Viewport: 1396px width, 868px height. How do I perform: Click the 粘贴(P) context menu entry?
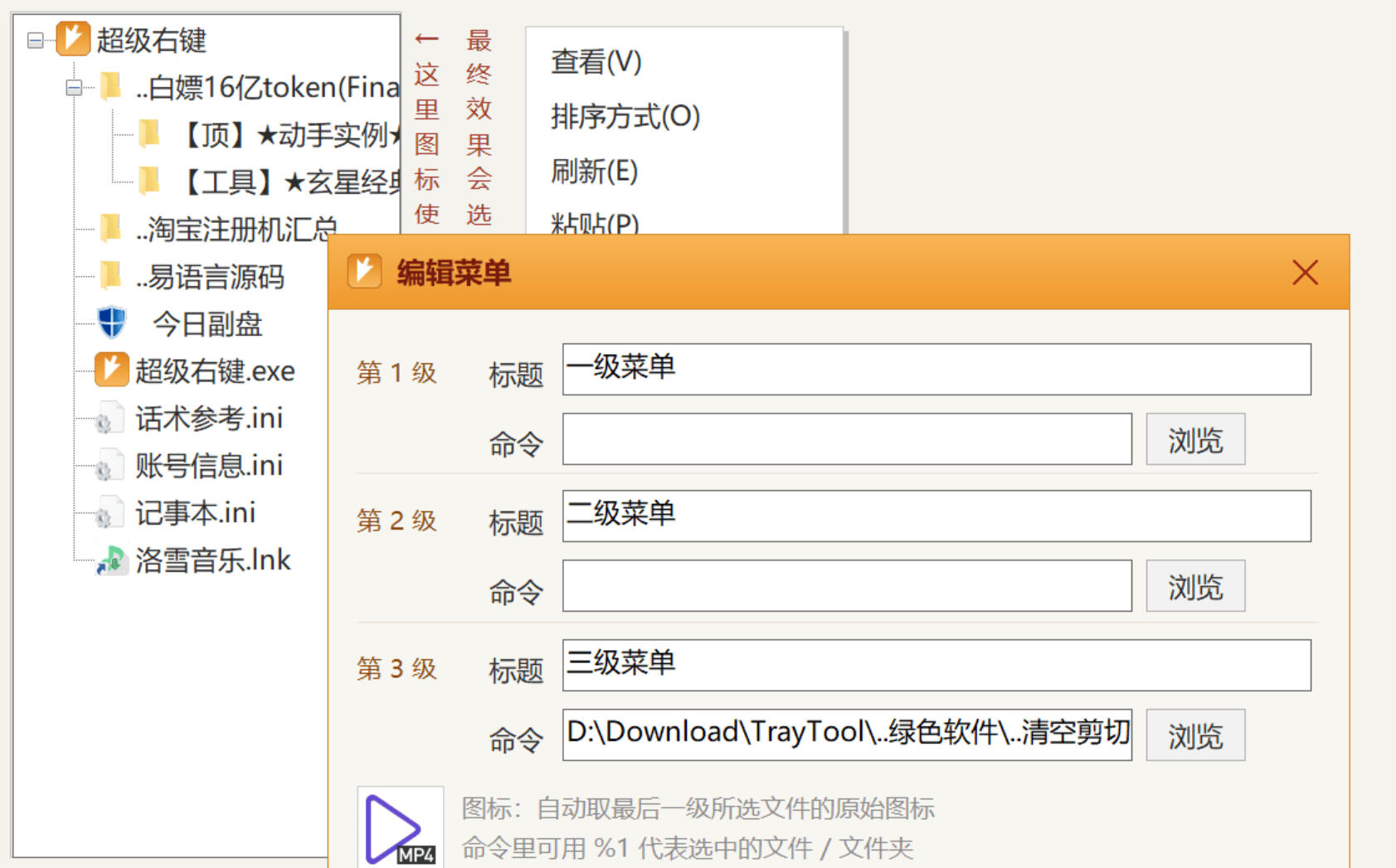(x=595, y=223)
